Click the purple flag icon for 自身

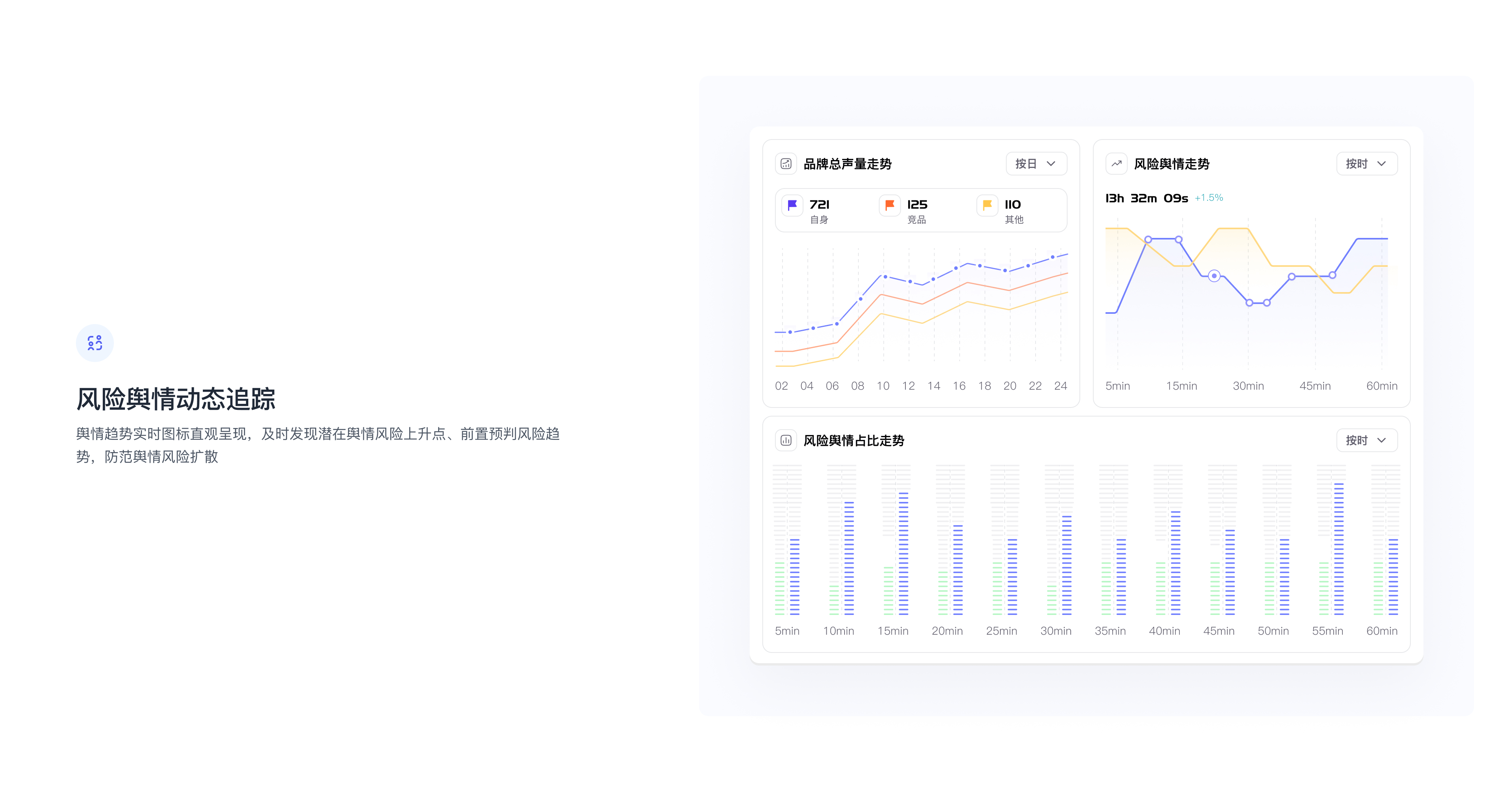pos(792,206)
